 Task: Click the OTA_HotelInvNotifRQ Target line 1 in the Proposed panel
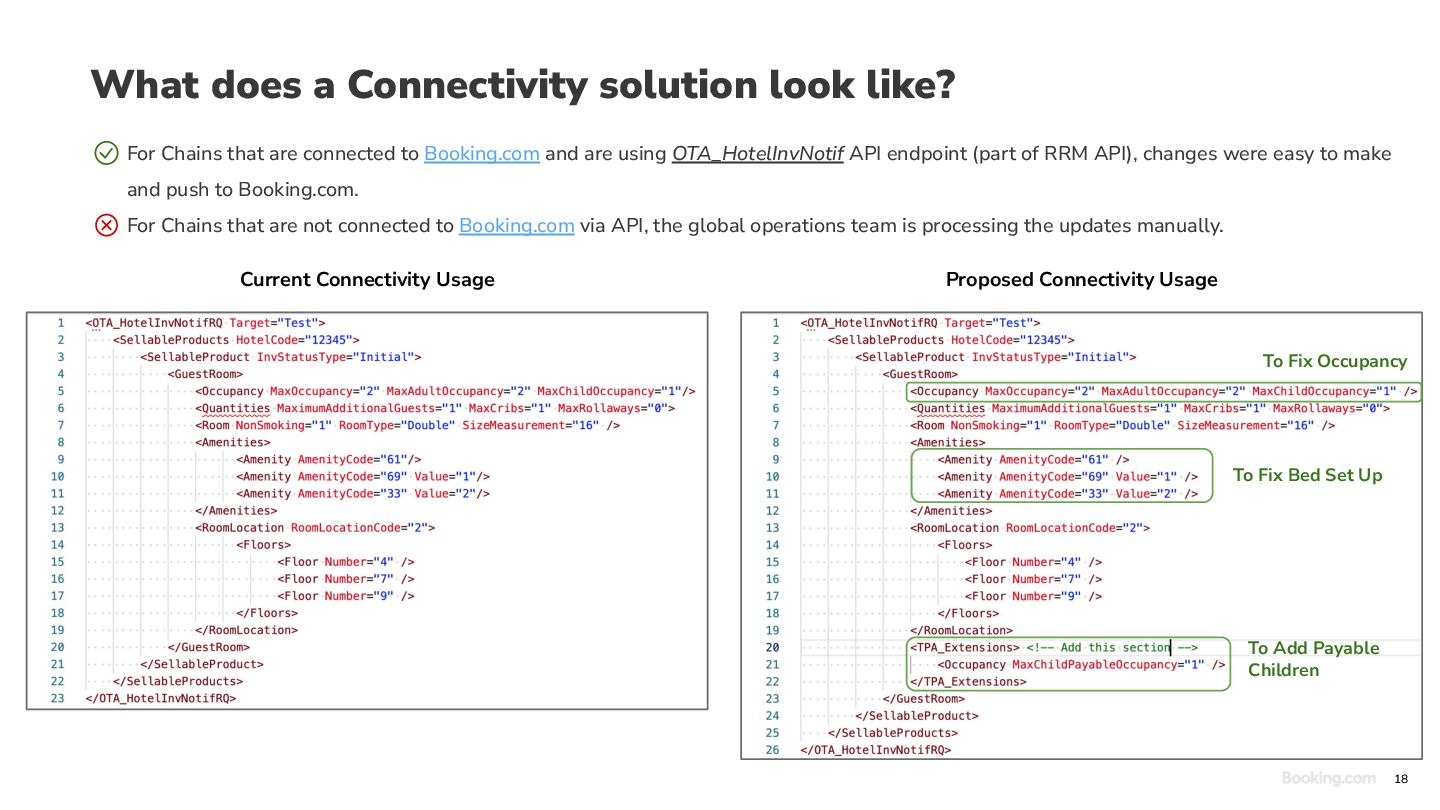pyautogui.click(x=920, y=323)
